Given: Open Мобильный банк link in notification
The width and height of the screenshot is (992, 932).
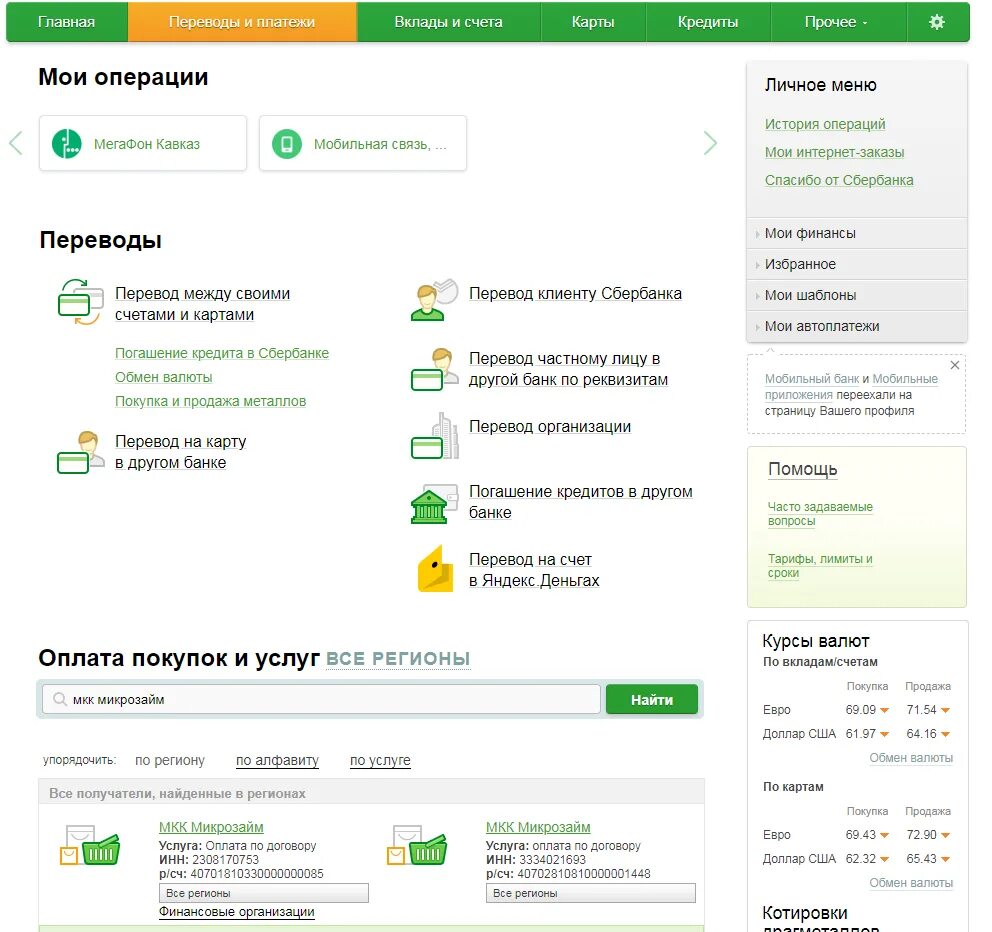Looking at the screenshot, I should [812, 378].
